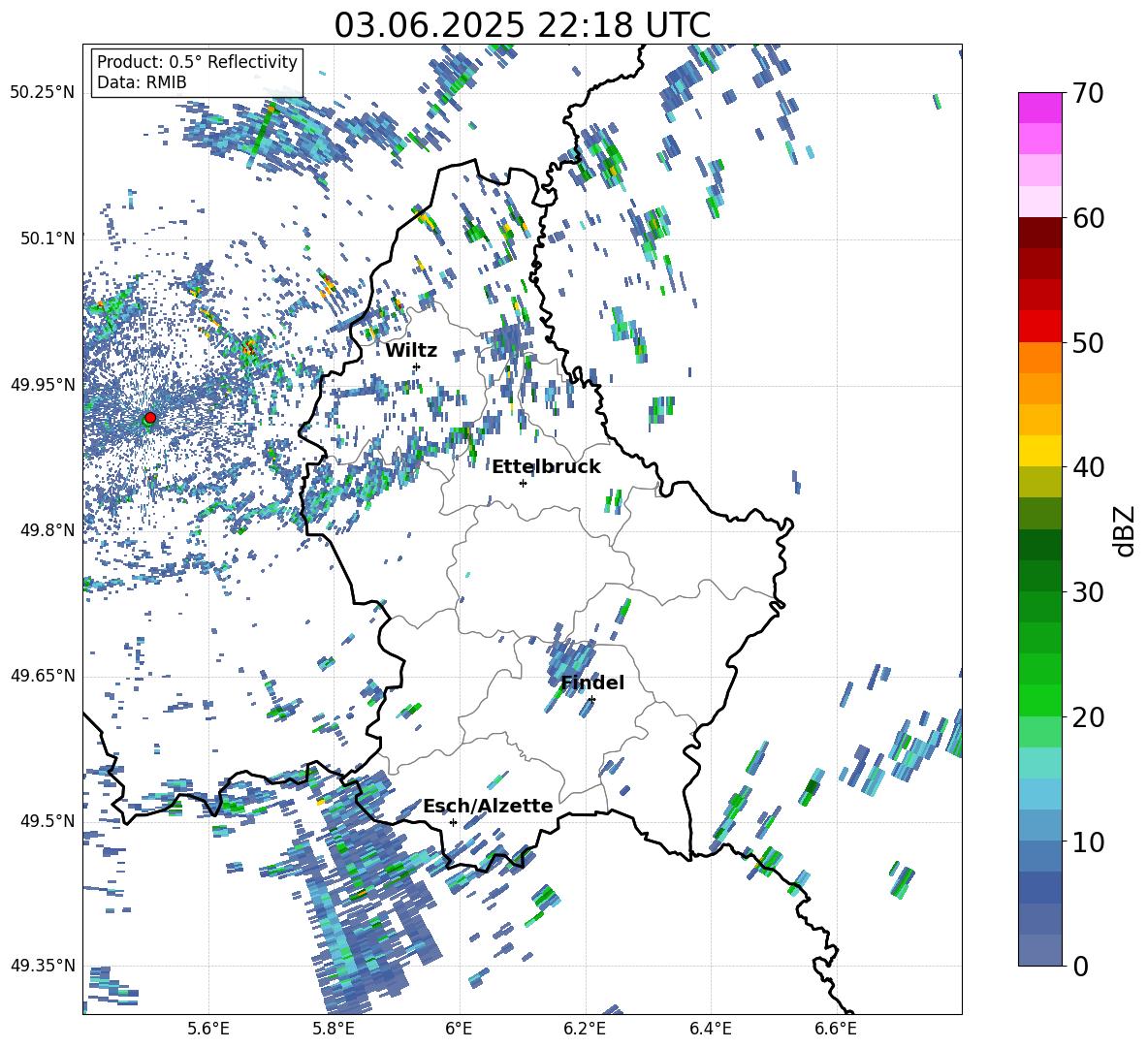Viewport: 1148px width, 1048px height.
Task: Click the colorbar tick label 70
Action: pyautogui.click(x=1089, y=93)
